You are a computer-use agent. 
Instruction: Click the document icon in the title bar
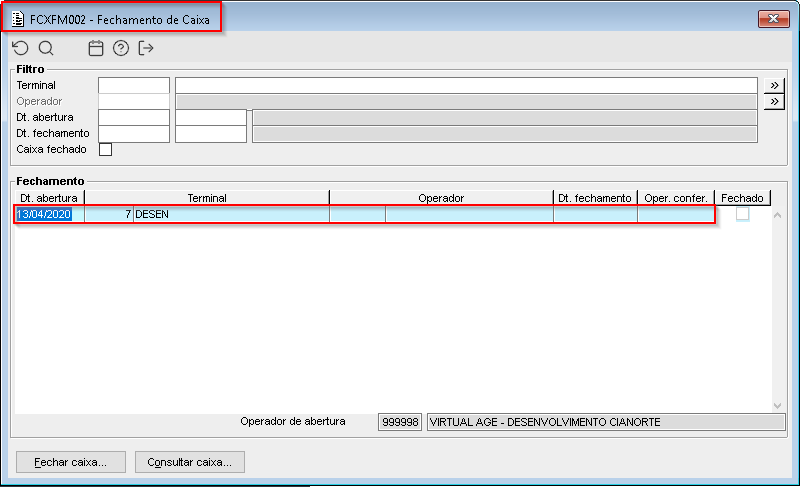[18, 19]
